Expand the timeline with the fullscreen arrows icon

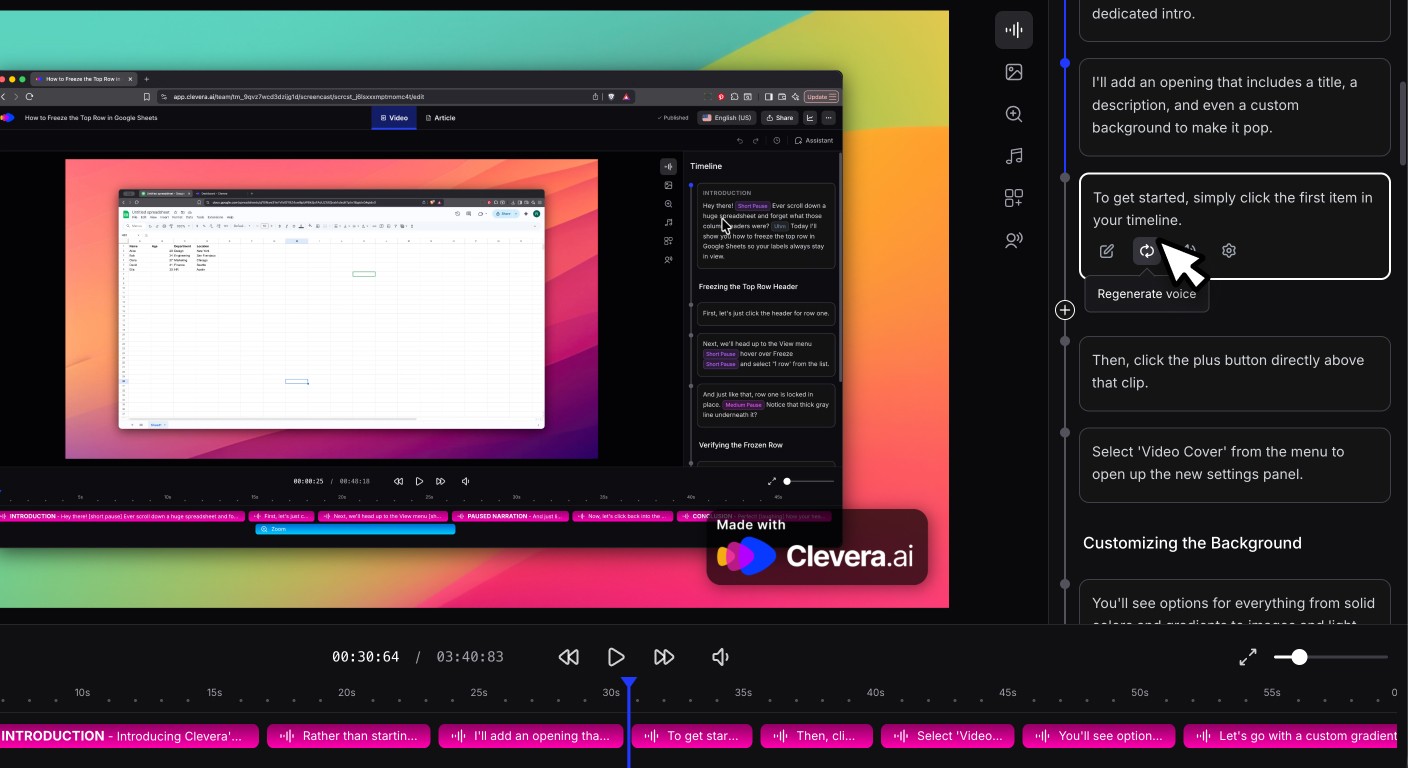(x=1248, y=657)
